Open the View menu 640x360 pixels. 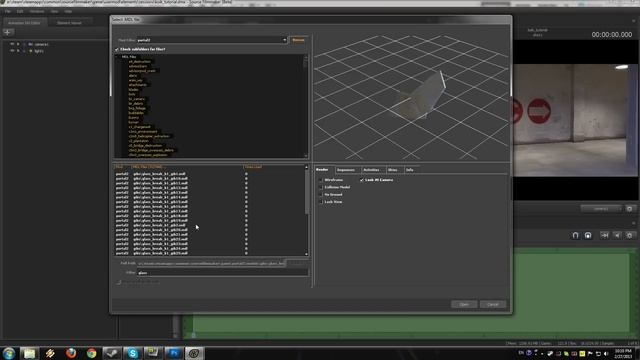click(54, 11)
